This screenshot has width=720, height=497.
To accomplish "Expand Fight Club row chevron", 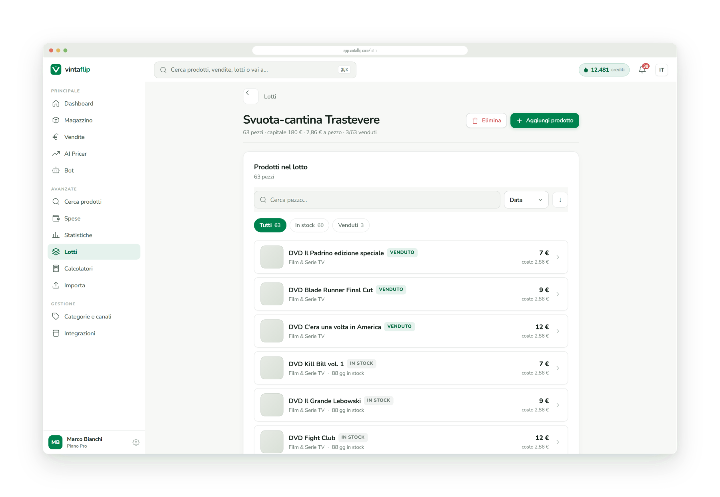I will click(x=558, y=442).
